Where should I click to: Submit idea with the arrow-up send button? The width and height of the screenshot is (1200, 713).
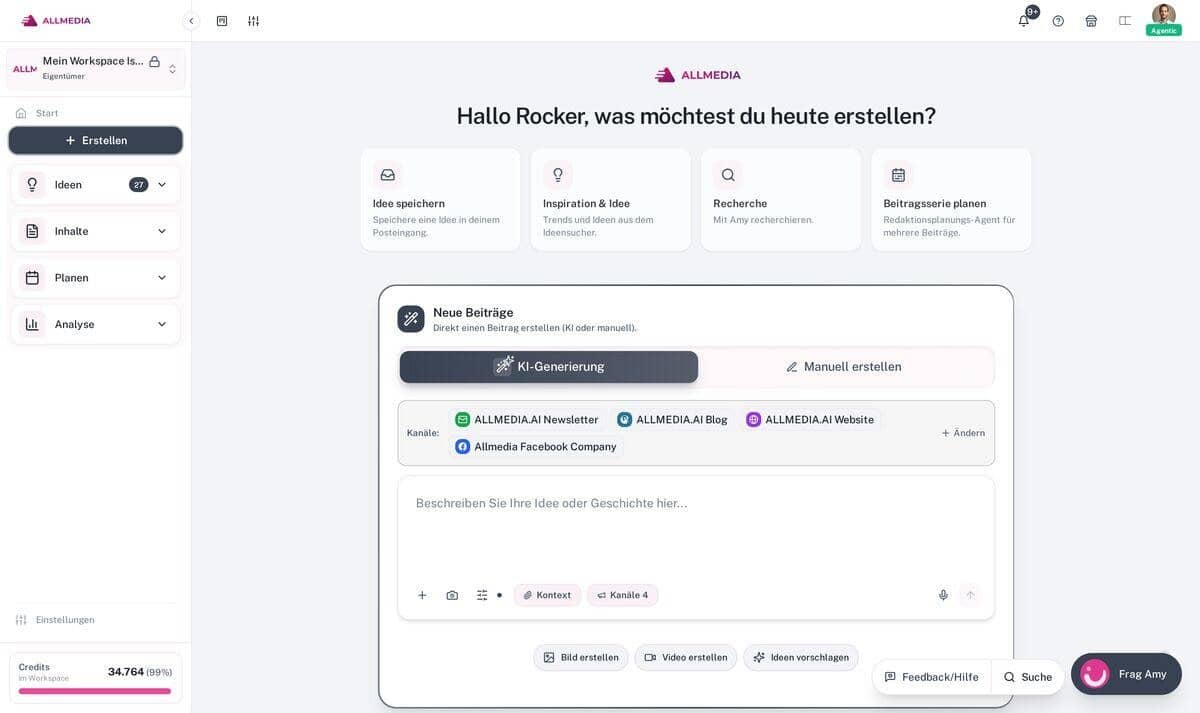tap(969, 595)
